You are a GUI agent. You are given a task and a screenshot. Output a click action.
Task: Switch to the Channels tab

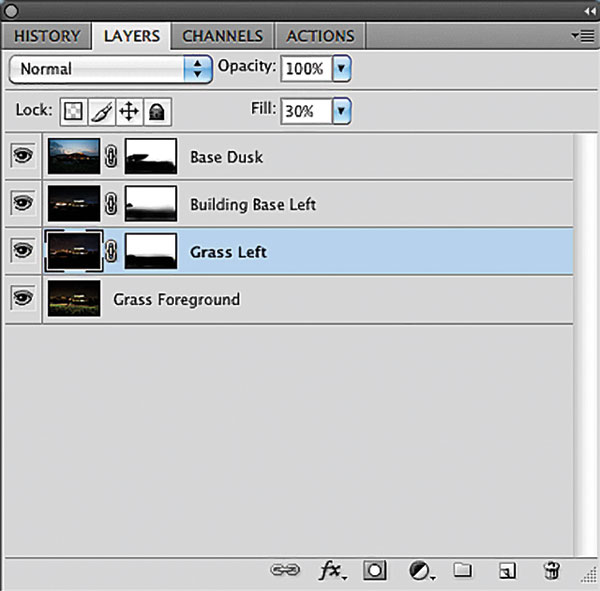pyautogui.click(x=222, y=36)
